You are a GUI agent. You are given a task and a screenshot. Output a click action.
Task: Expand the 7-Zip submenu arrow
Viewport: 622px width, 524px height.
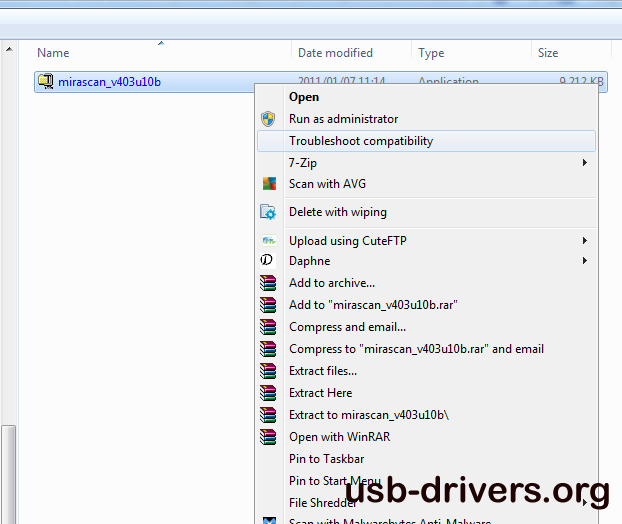[x=585, y=163]
